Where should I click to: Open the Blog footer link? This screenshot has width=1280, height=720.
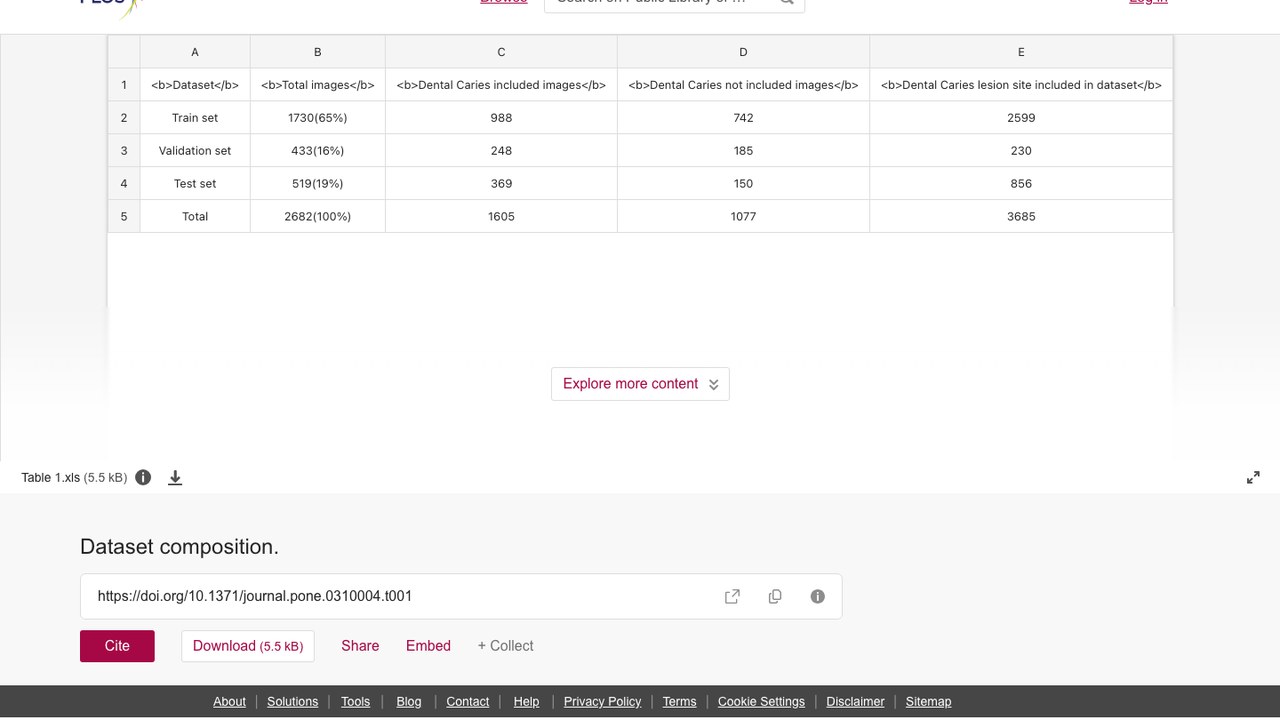pyautogui.click(x=409, y=701)
